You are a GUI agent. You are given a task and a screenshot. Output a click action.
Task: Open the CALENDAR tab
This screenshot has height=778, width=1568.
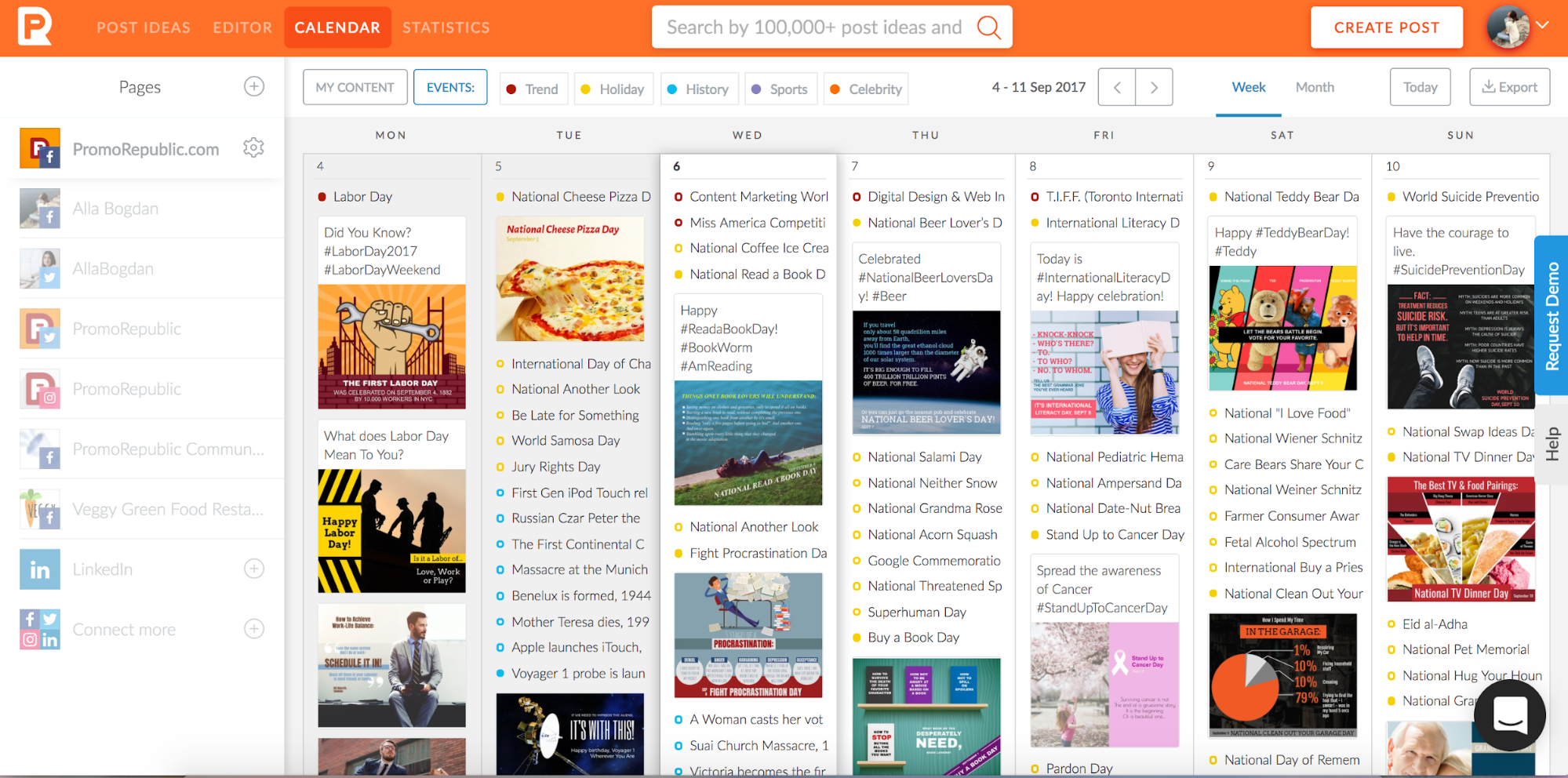pyautogui.click(x=337, y=27)
